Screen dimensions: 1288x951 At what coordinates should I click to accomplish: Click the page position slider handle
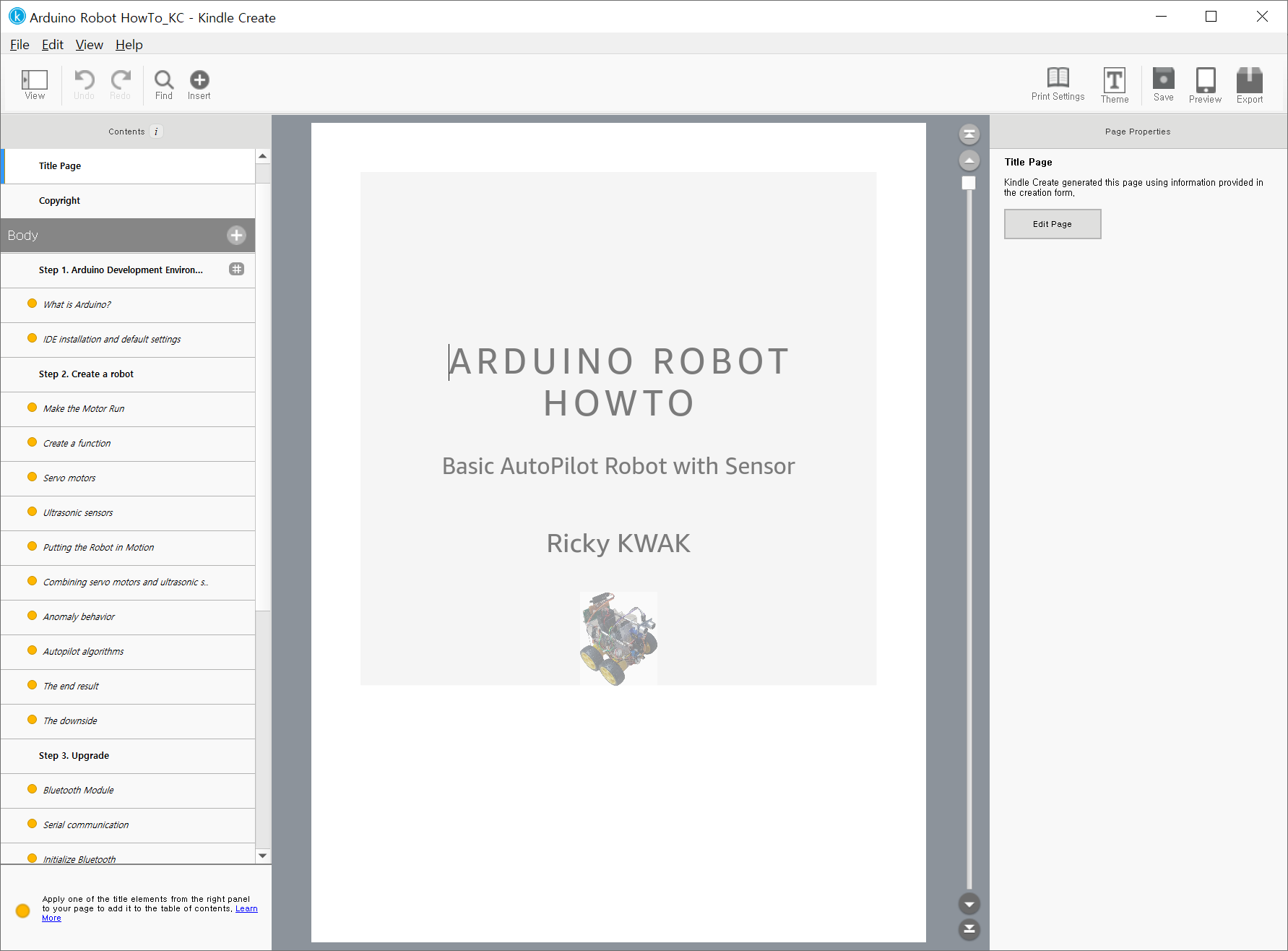pos(969,183)
